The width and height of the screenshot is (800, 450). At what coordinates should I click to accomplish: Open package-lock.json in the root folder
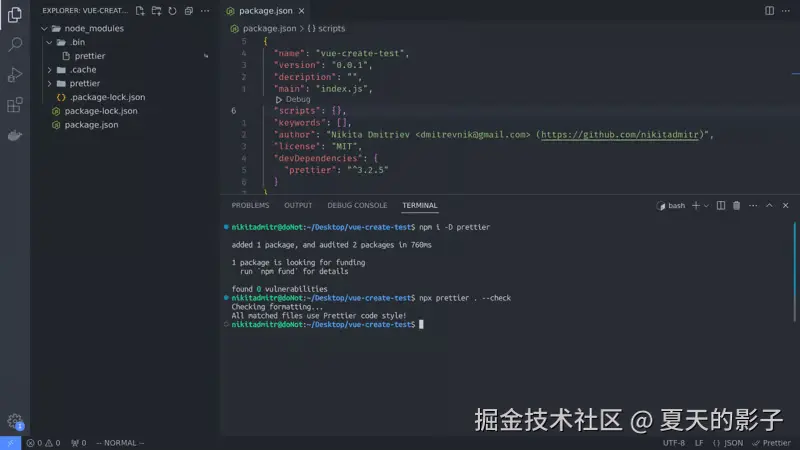101,111
